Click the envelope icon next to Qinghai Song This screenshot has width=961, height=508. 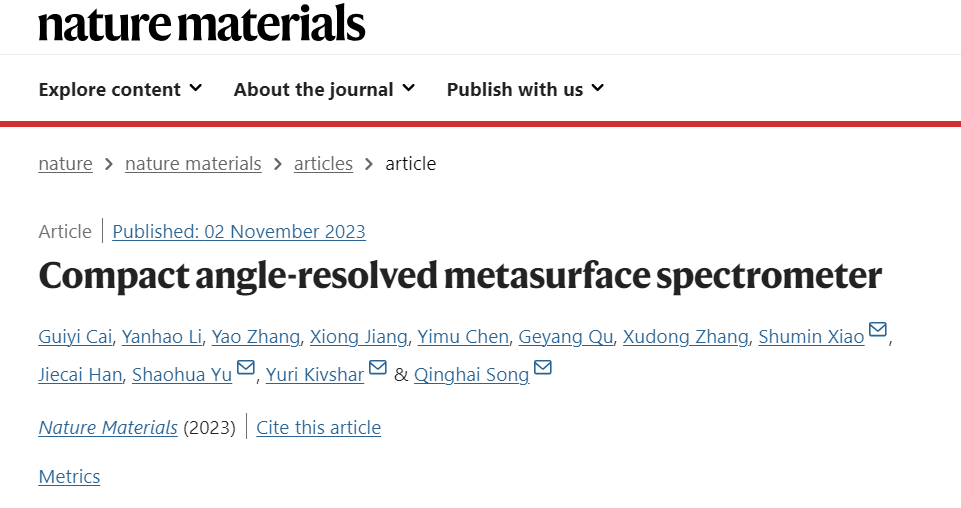tap(543, 368)
